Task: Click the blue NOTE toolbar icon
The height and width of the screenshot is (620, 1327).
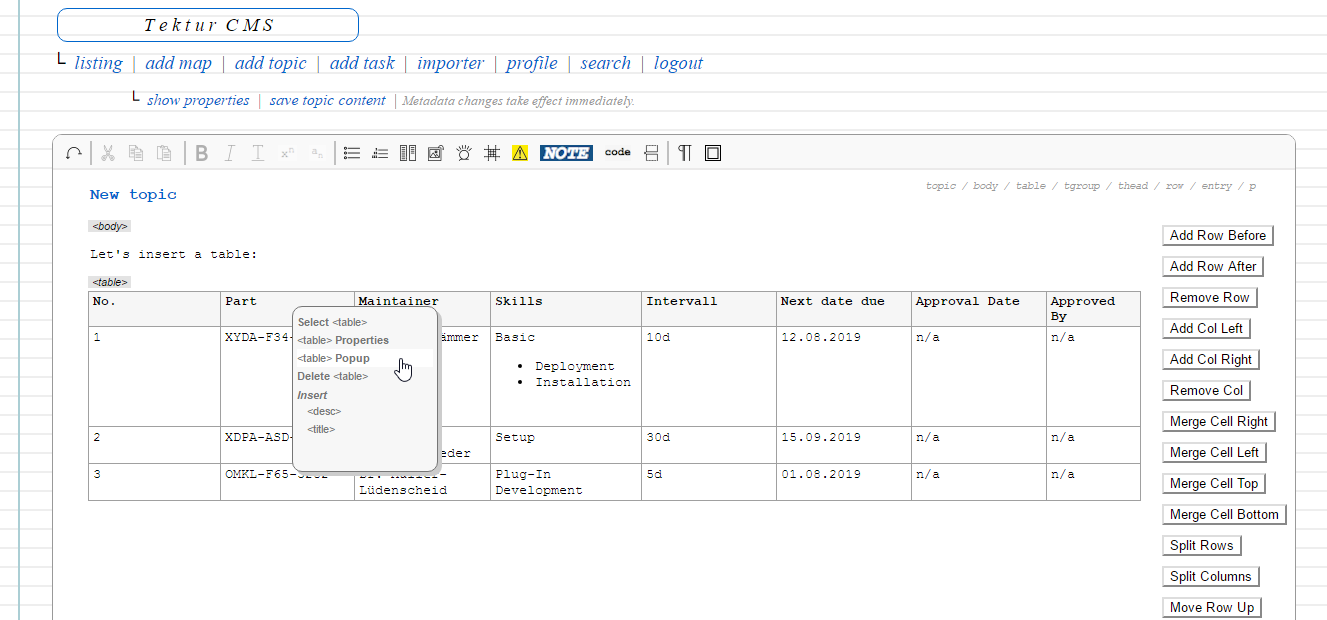Action: [566, 153]
